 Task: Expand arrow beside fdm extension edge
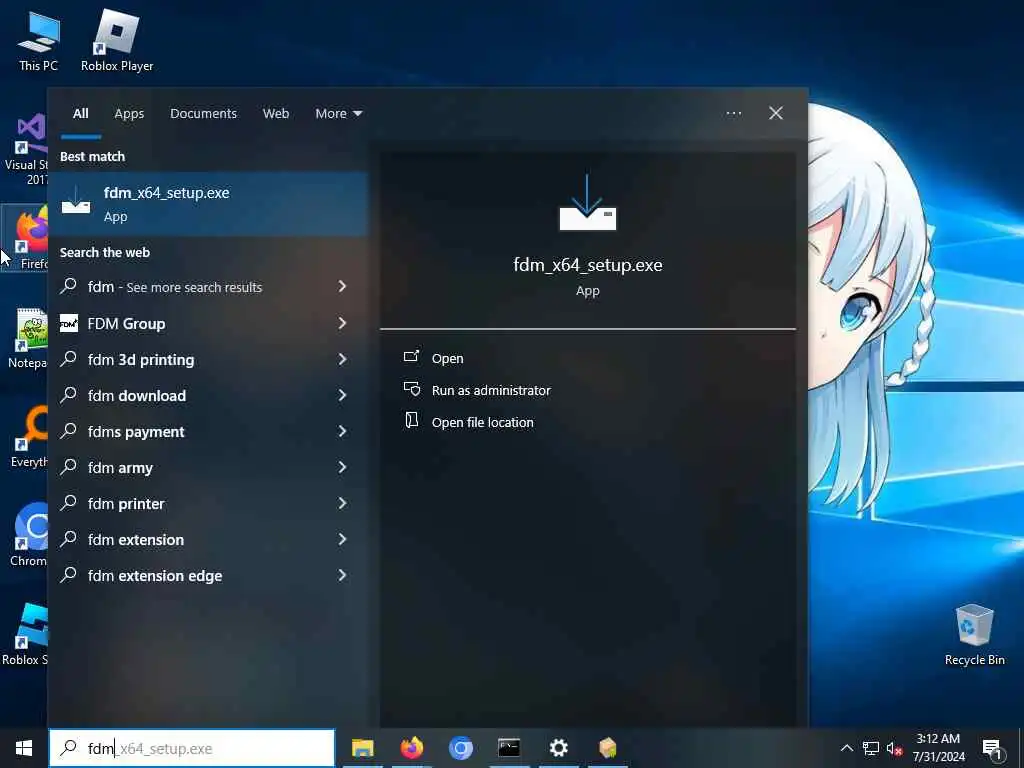342,575
